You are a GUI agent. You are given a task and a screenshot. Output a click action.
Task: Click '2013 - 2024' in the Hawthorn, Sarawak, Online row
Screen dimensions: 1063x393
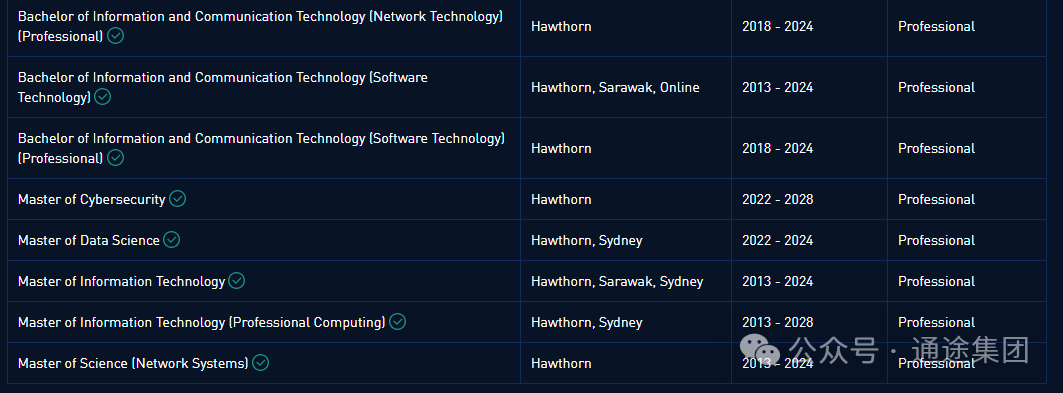point(778,87)
